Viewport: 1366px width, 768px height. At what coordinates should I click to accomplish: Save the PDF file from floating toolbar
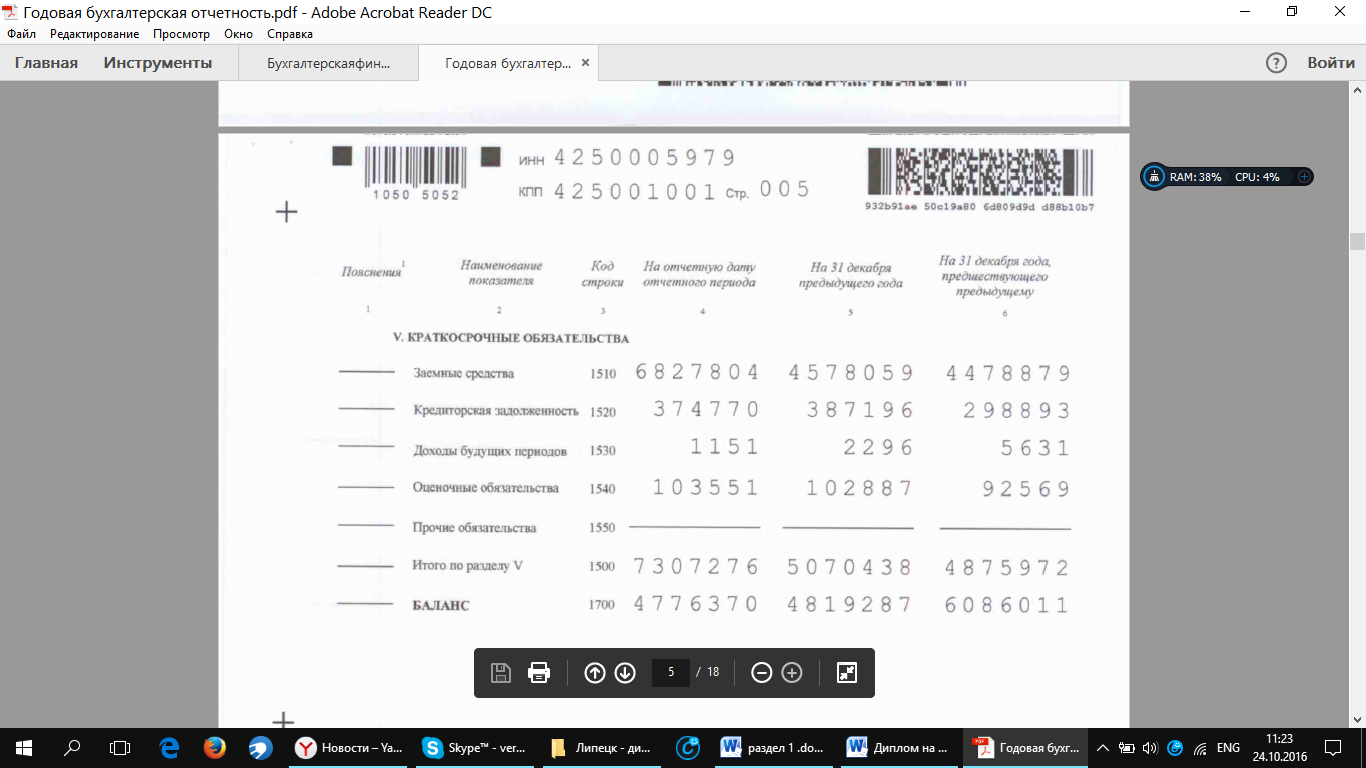point(501,673)
